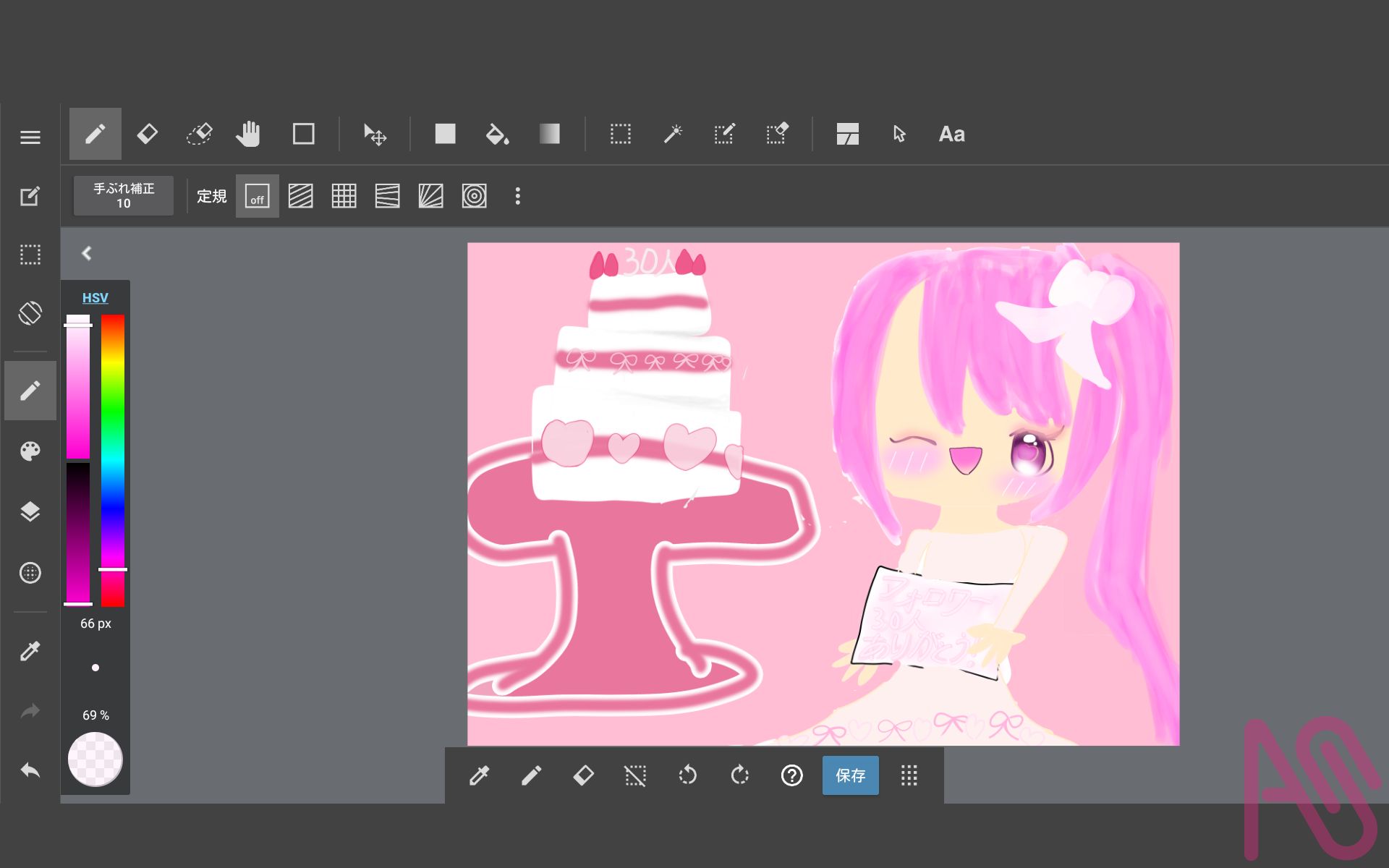Open the Aa text tool
Image resolution: width=1389 pixels, height=868 pixels.
951,135
